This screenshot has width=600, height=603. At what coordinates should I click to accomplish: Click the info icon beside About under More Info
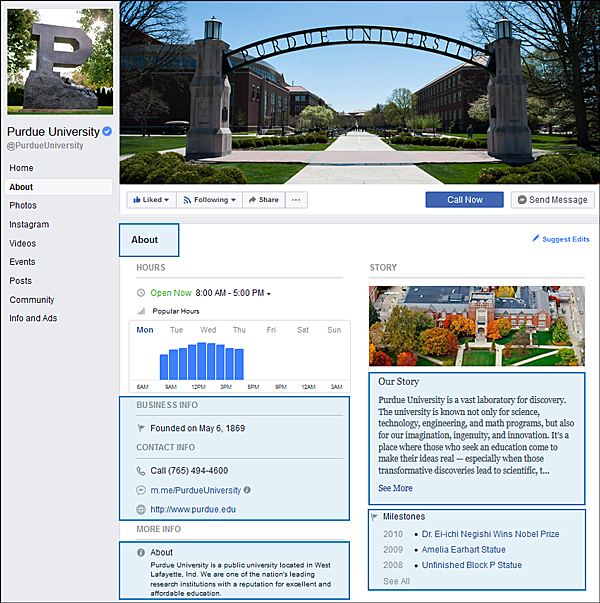(141, 553)
